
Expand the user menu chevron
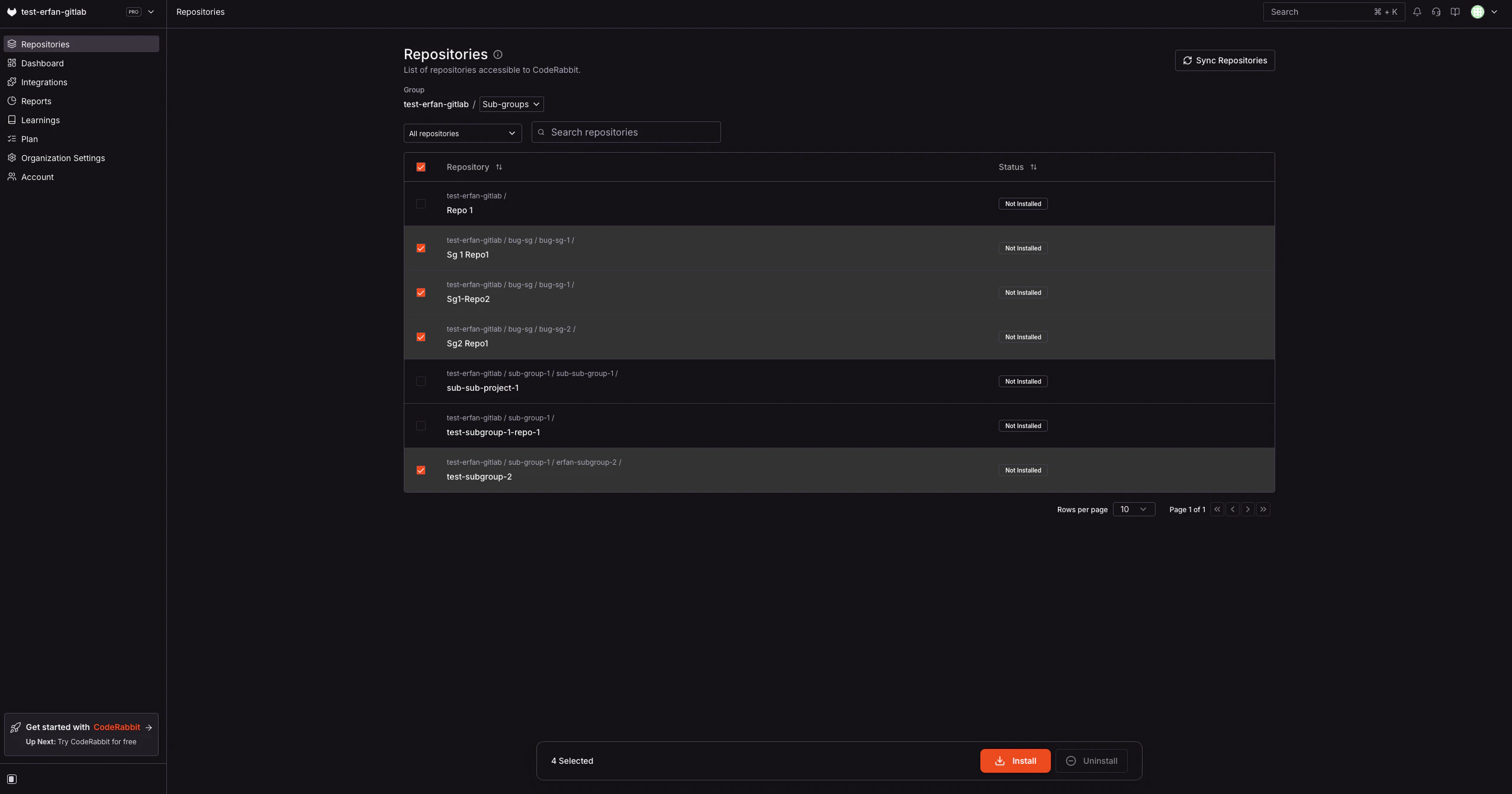click(1494, 12)
